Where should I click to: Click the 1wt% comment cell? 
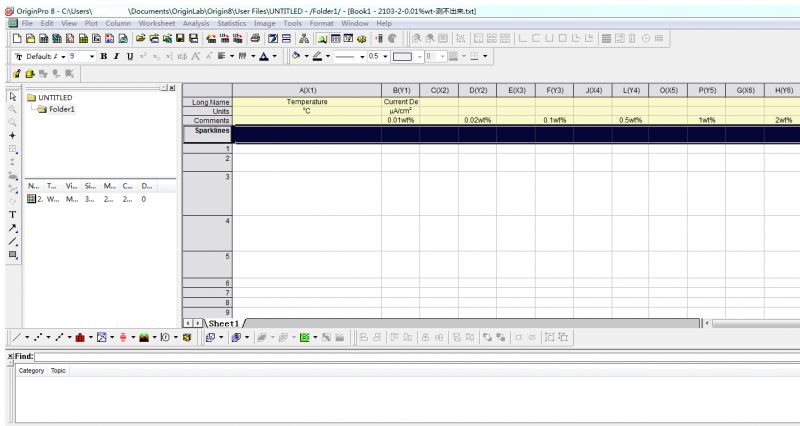tap(707, 120)
